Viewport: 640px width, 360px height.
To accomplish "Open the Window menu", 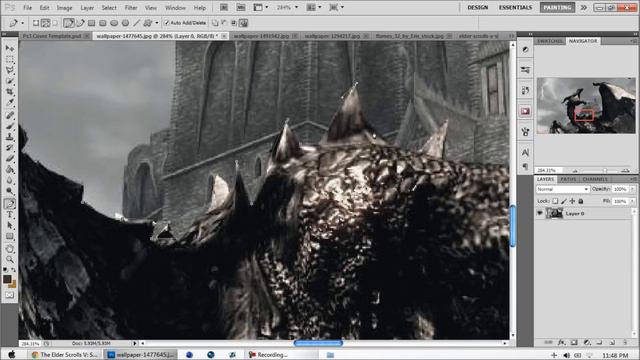I will pyautogui.click(x=175, y=8).
